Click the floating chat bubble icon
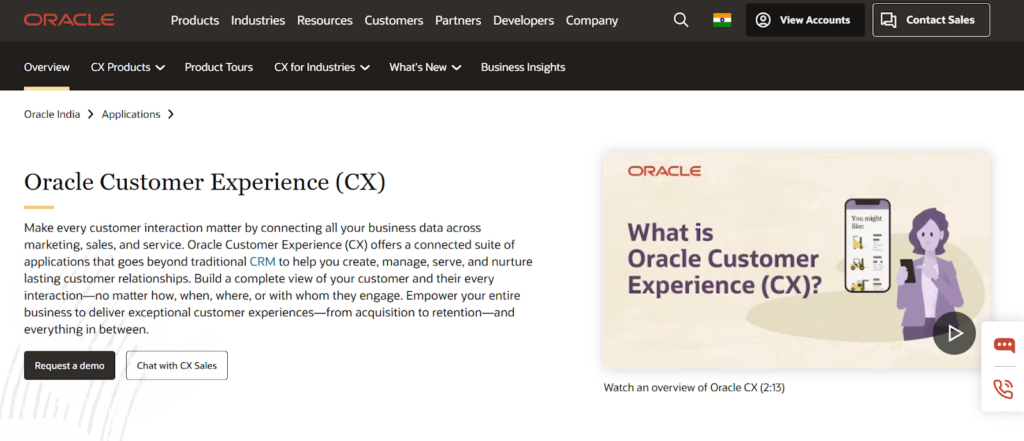Image resolution: width=1024 pixels, height=441 pixels. pos(1003,345)
